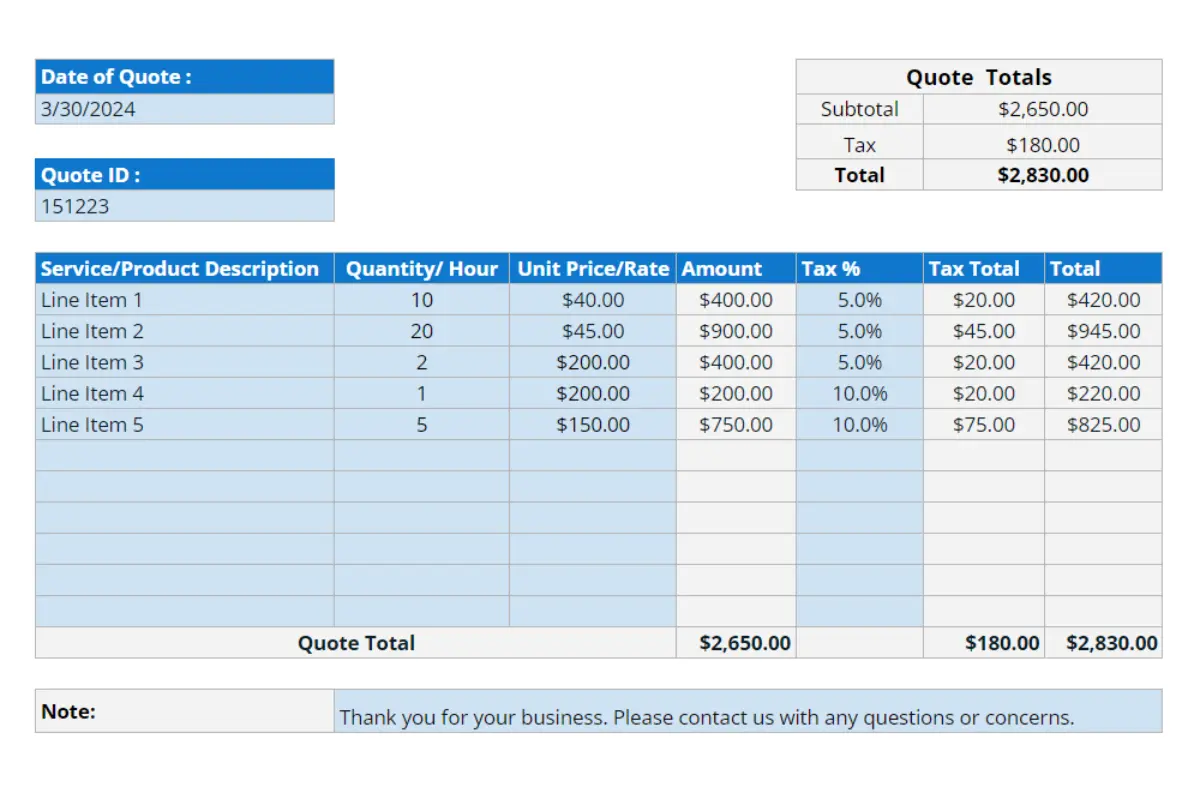
Task: Select the Quote Totals title cell
Action: point(978,77)
